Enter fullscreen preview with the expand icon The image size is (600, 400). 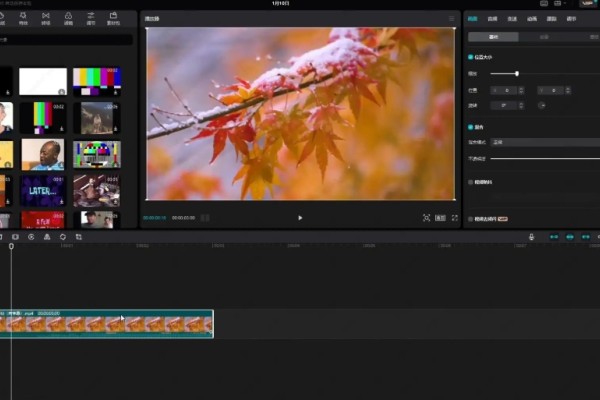click(x=455, y=218)
